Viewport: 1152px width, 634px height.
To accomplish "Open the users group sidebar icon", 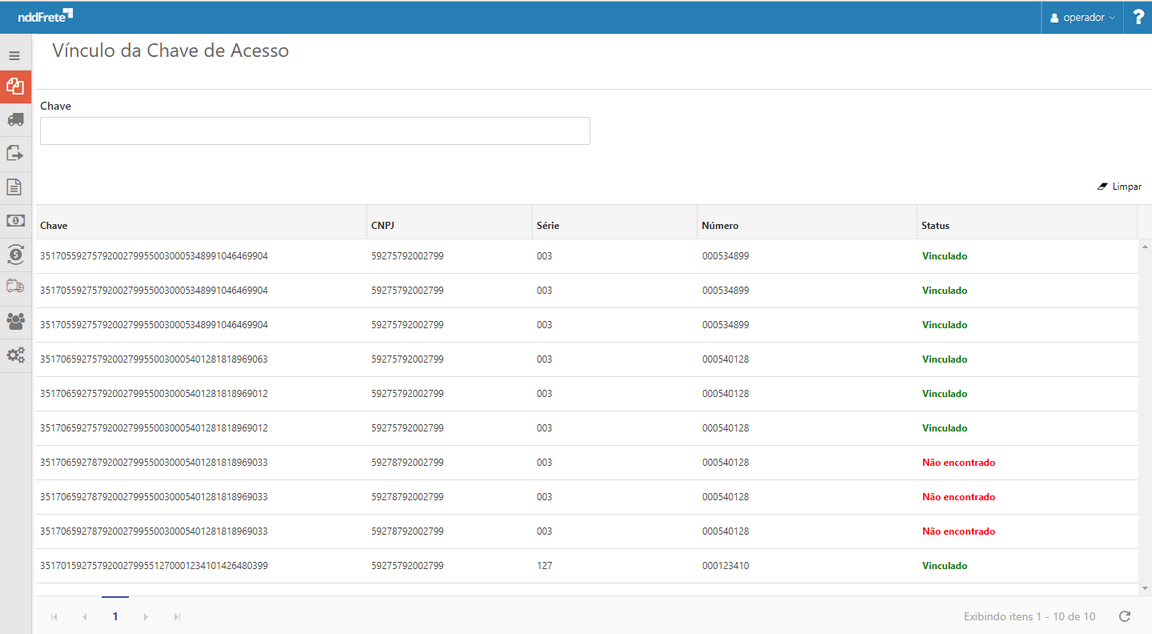I will 15,321.
